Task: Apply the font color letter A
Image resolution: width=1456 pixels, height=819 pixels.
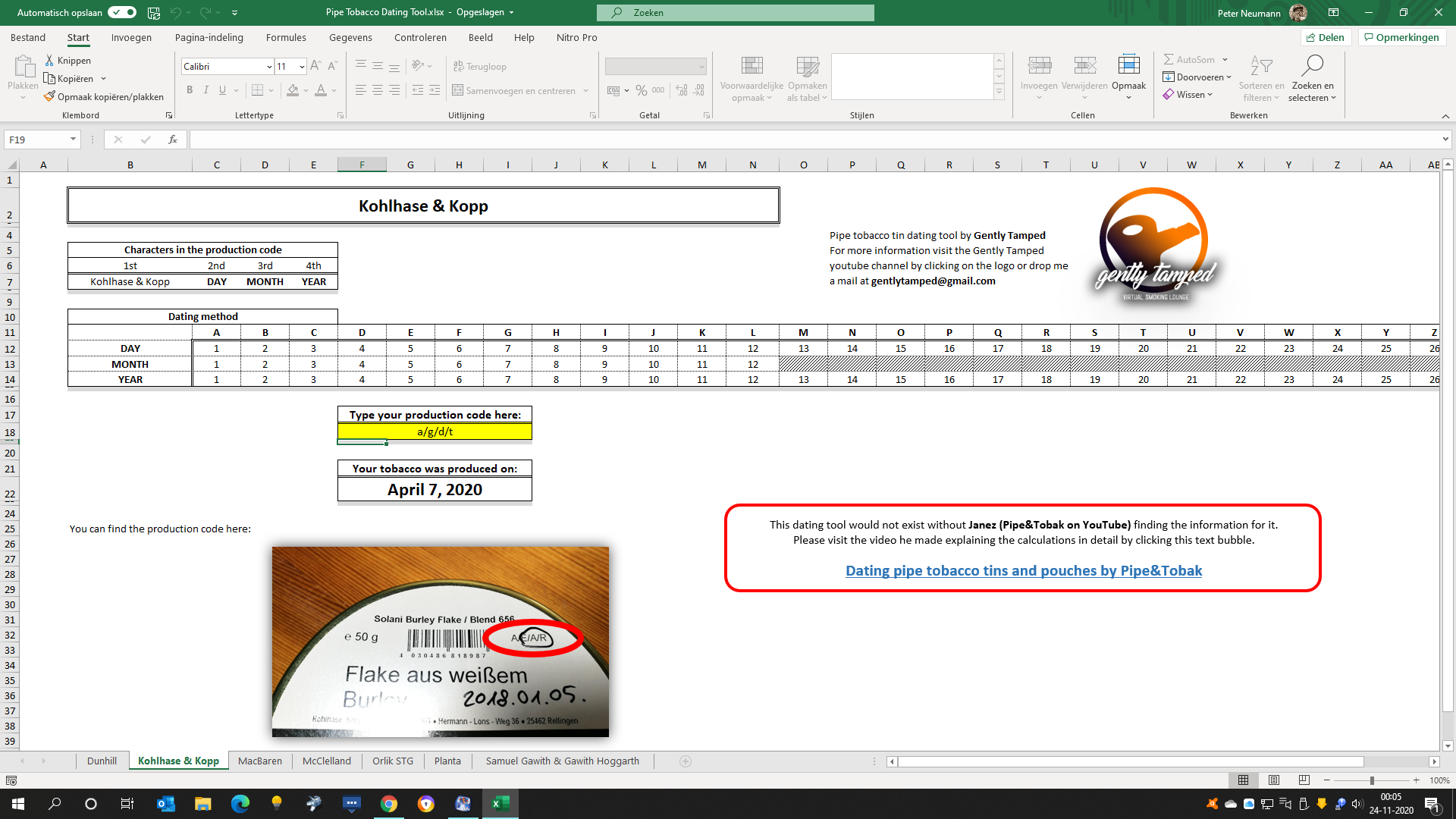Action: point(321,90)
